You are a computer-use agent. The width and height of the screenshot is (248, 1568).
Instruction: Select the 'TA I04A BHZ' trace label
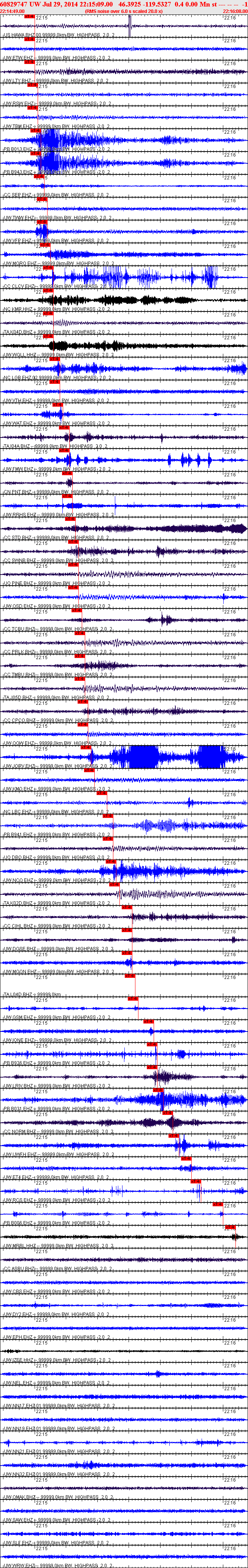pos(17,446)
